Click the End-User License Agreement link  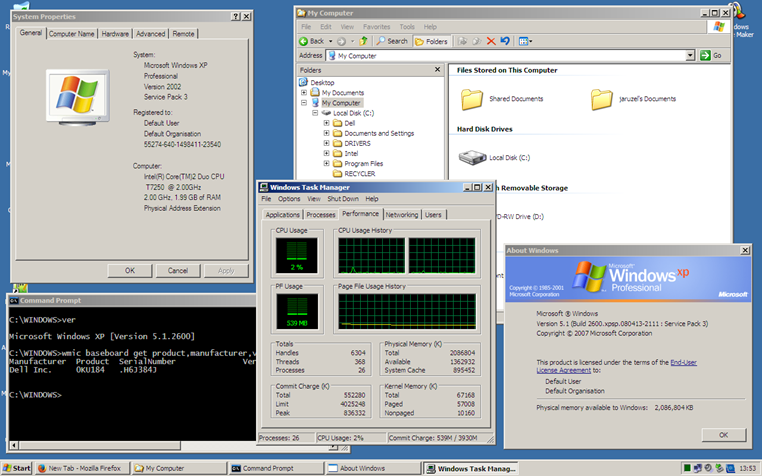[617, 366]
